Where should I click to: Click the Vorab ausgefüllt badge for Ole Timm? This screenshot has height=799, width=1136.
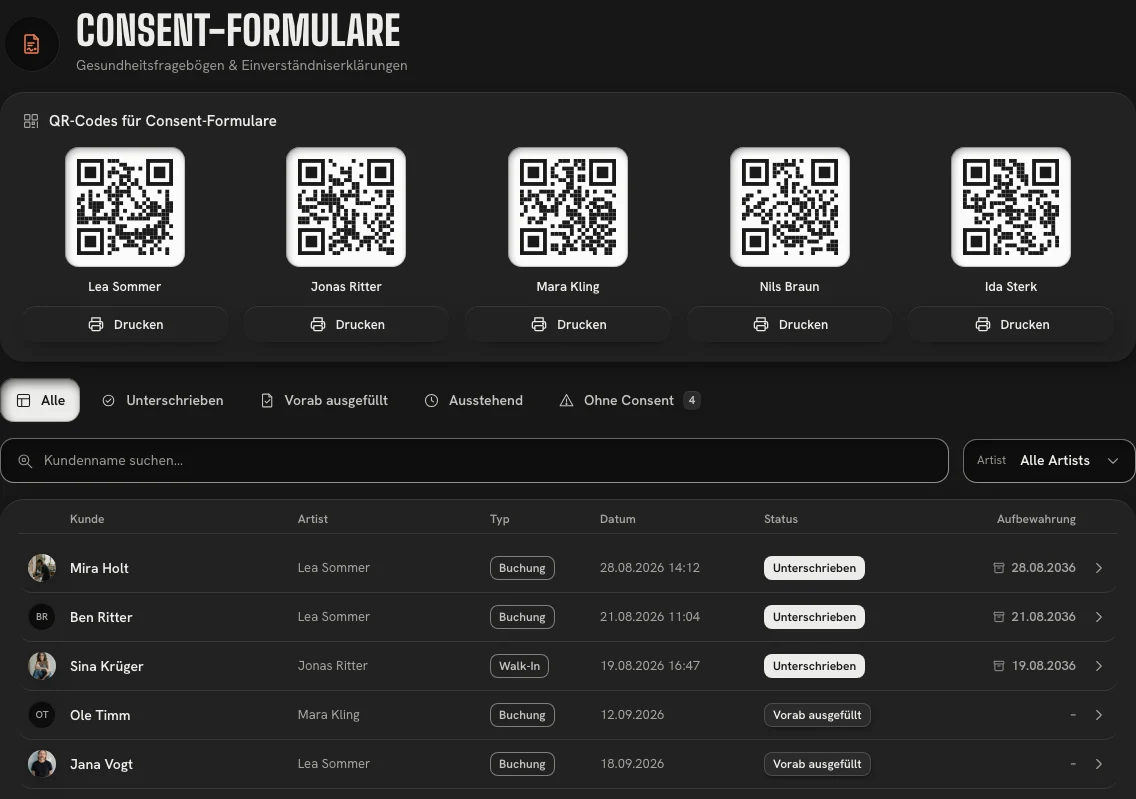[x=817, y=715]
